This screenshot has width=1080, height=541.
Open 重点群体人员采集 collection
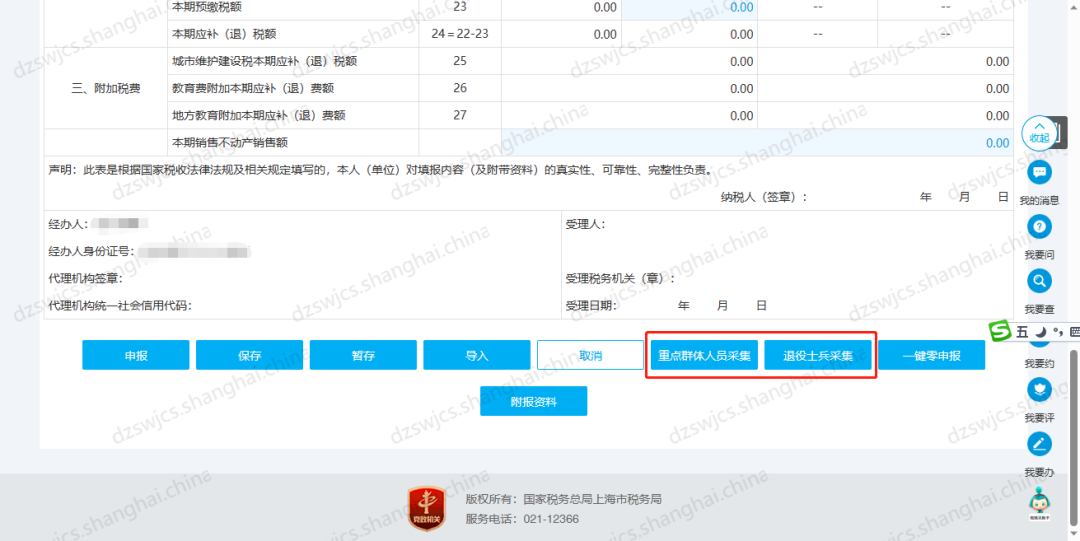pyautogui.click(x=704, y=355)
